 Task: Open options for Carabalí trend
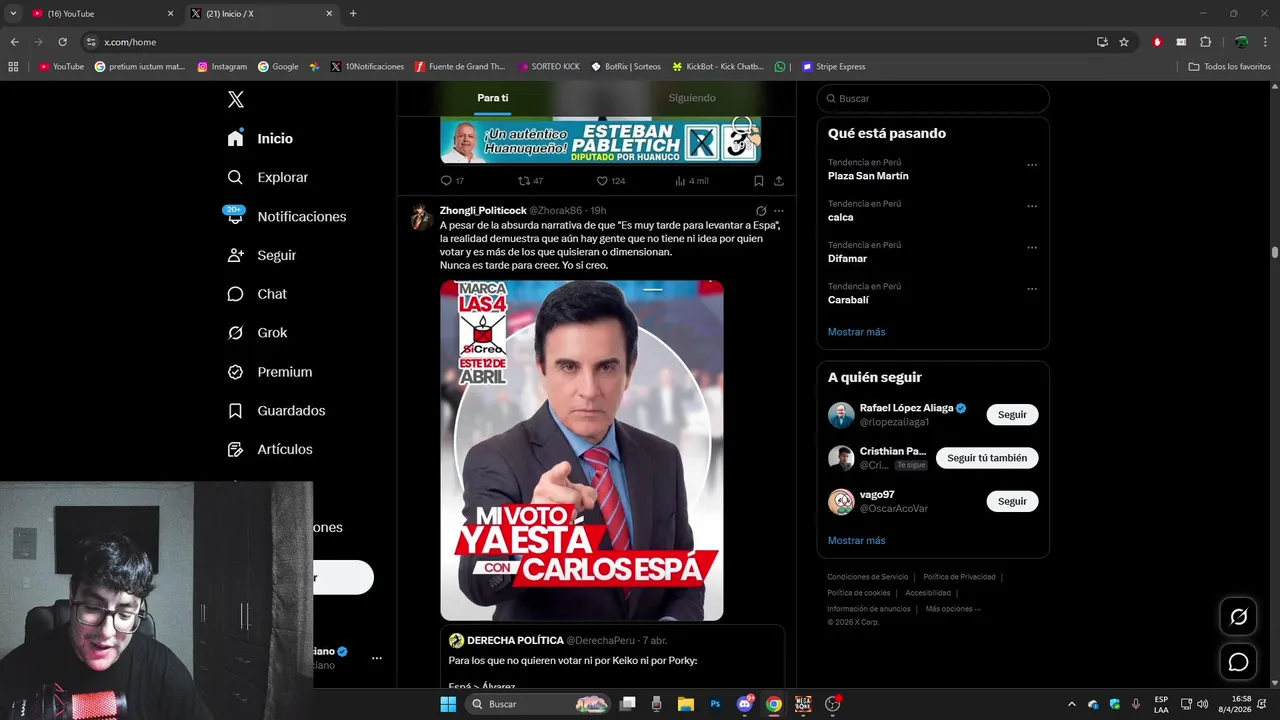(1032, 289)
